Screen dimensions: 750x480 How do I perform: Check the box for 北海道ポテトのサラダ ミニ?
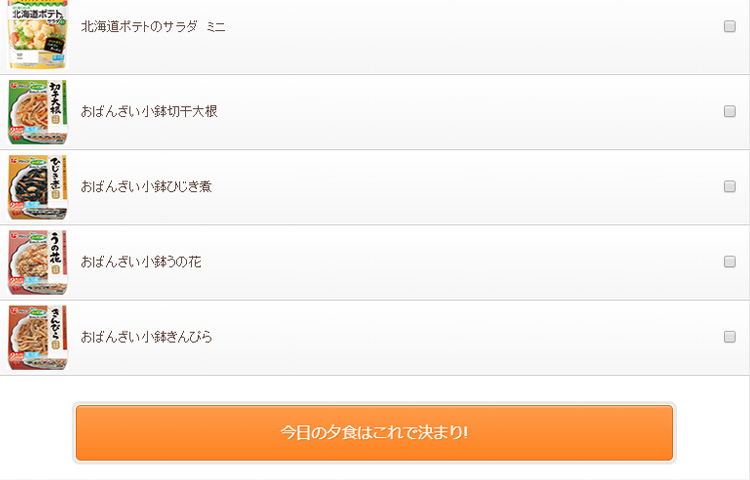coord(729,26)
